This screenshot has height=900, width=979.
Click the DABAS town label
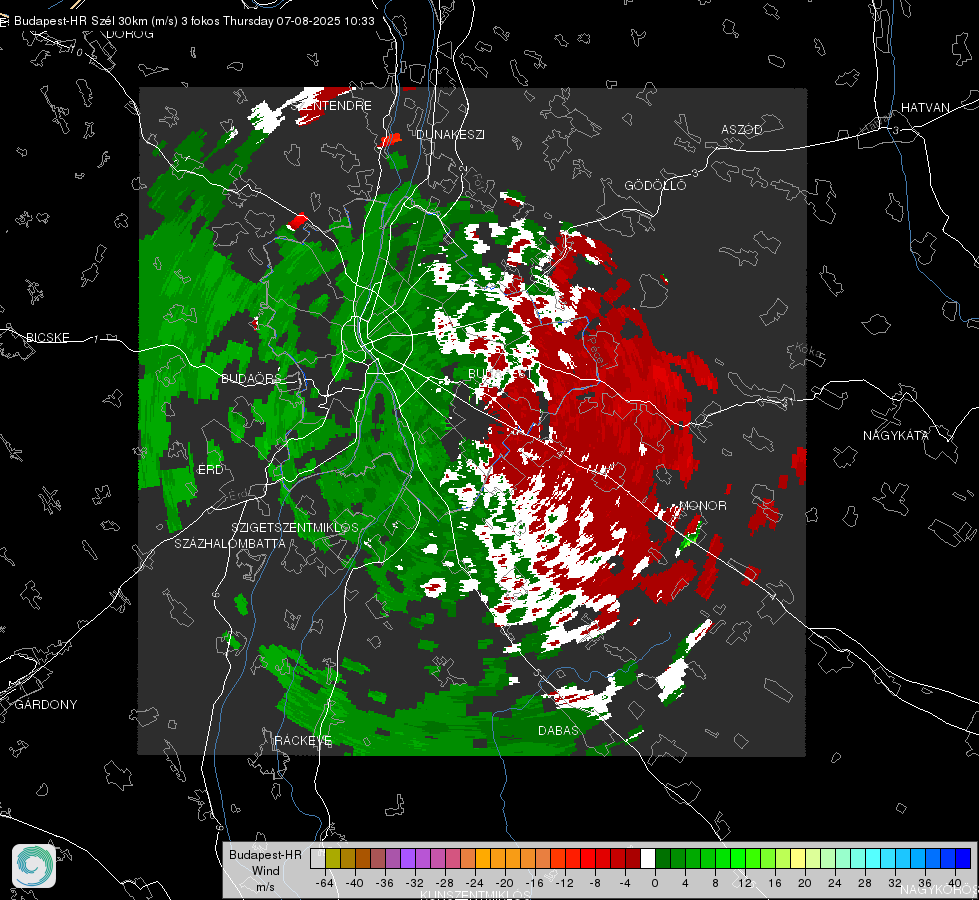pos(558,730)
